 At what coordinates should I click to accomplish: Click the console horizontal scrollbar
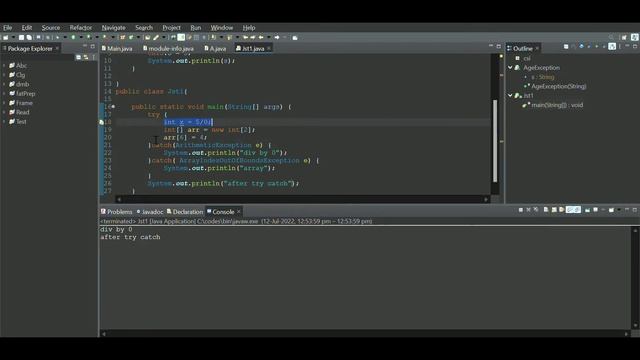[x=365, y=333]
